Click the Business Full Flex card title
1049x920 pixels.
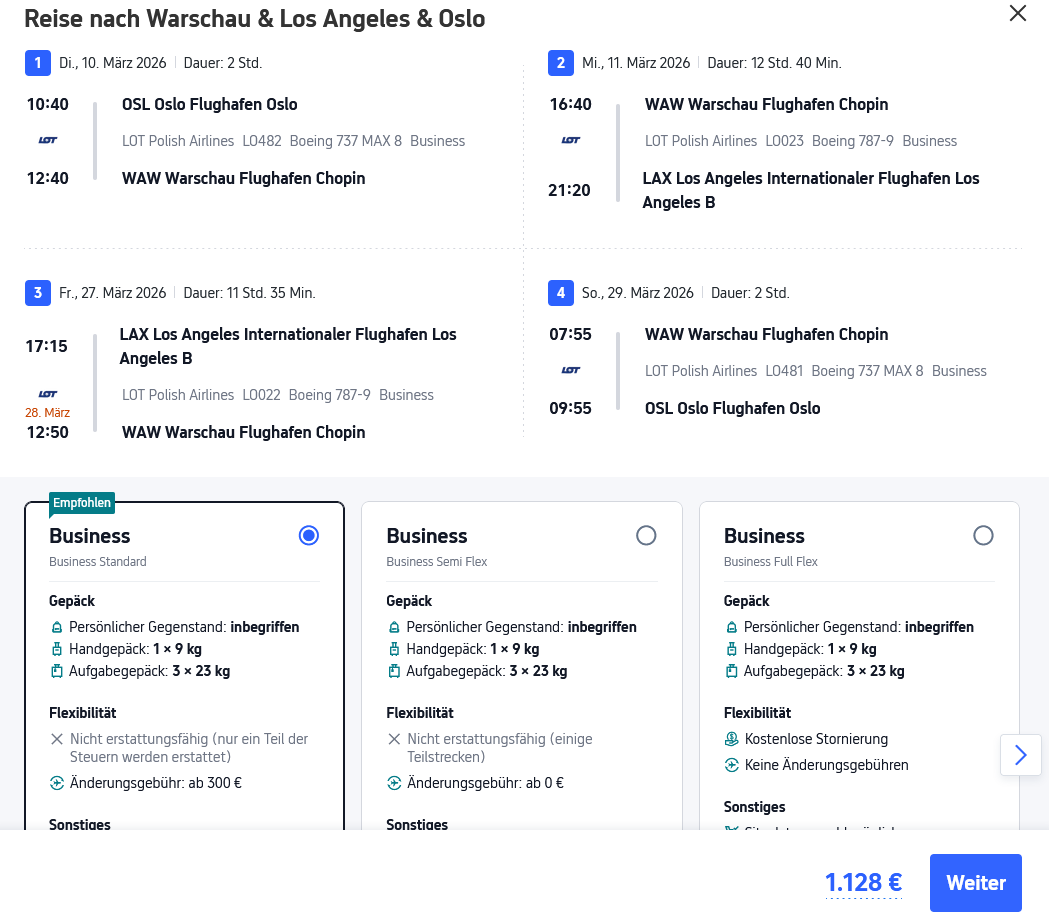(764, 536)
